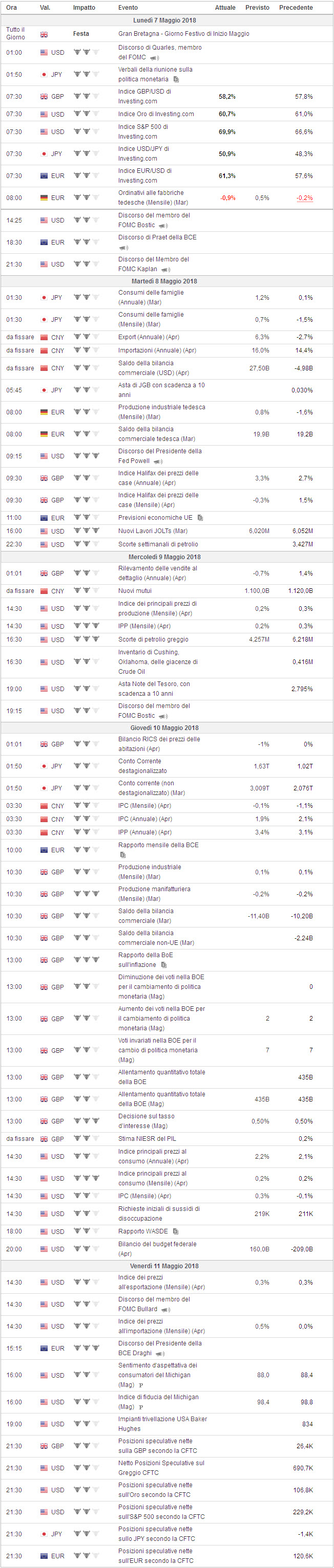This screenshot has width=334, height=1568.
Task: Click the German flag beside Ordinativi alle fabbriche tedesche
Action: tap(44, 198)
